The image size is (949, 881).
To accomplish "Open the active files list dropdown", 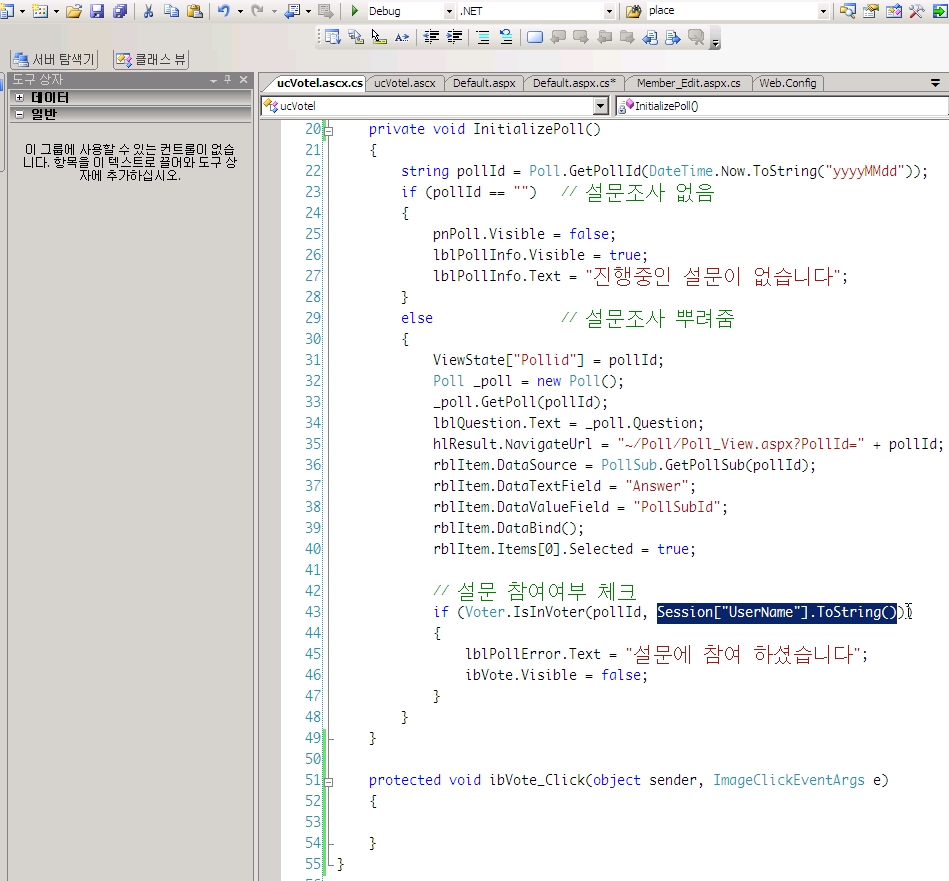I will tap(935, 83).
